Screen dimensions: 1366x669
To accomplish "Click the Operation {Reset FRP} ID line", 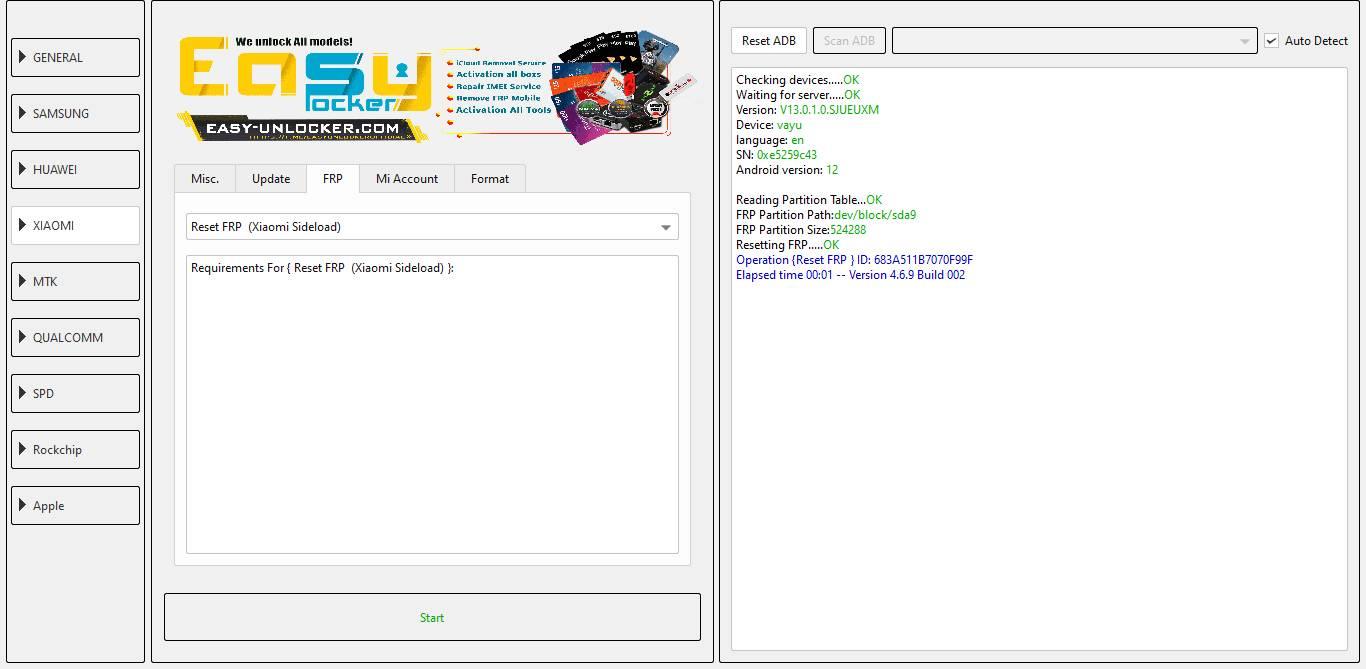I will [854, 260].
